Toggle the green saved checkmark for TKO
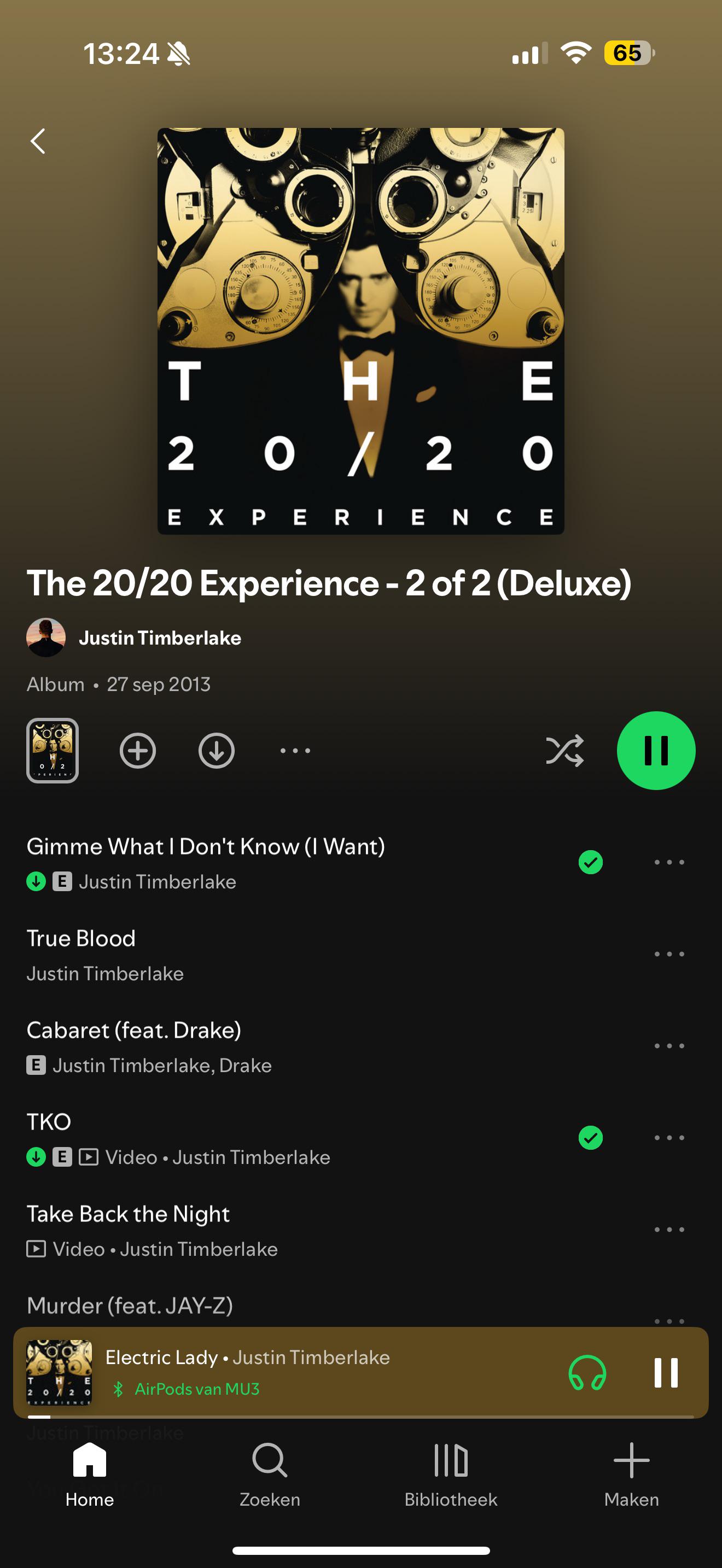 point(591,1137)
